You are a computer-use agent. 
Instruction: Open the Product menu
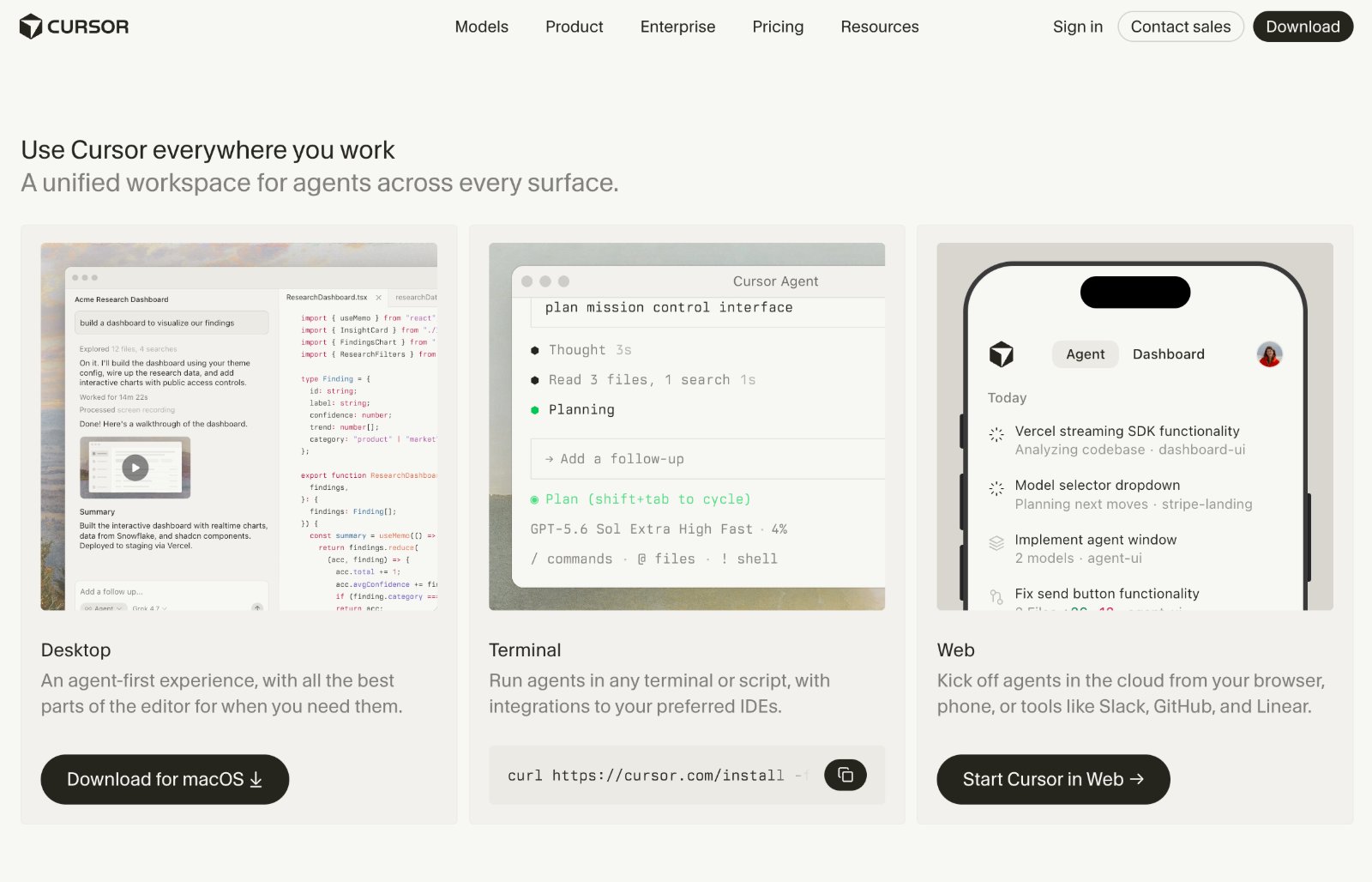click(574, 27)
